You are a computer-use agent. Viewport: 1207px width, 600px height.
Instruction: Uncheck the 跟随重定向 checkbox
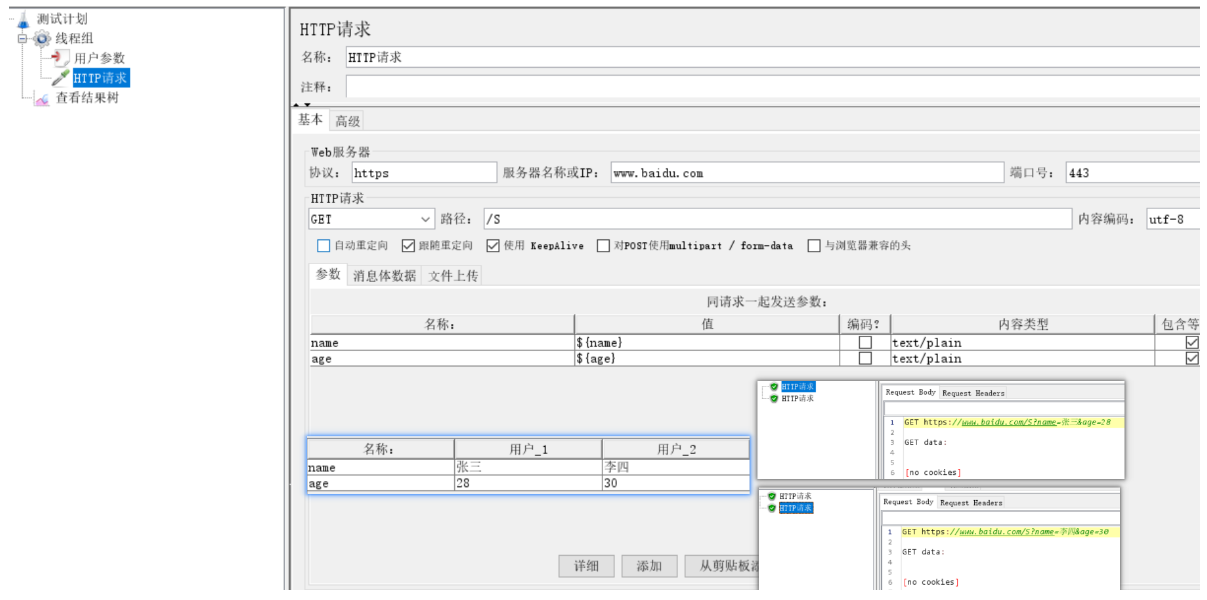[x=408, y=245]
